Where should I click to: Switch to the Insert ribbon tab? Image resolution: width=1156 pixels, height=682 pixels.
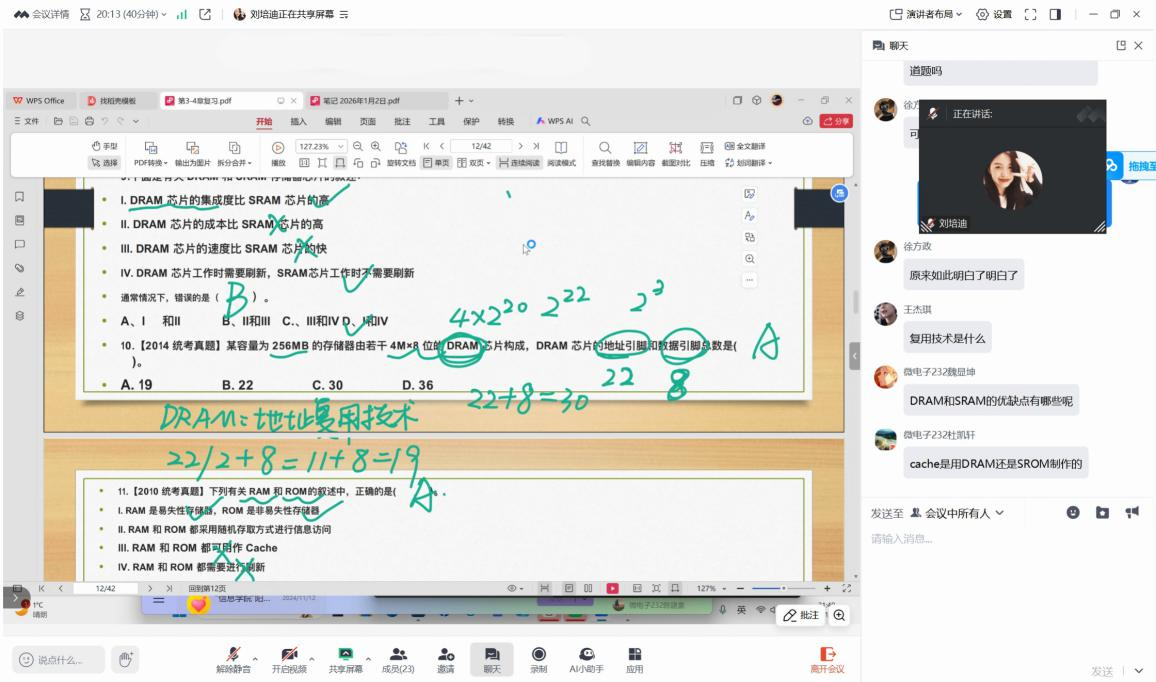[x=298, y=121]
